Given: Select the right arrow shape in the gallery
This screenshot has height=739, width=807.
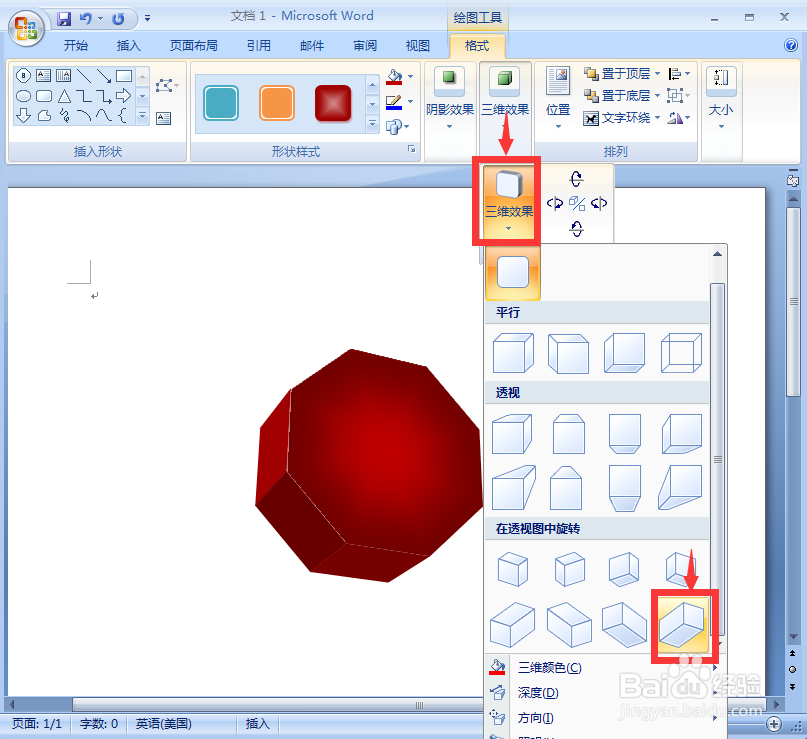Looking at the screenshot, I should click(x=124, y=96).
